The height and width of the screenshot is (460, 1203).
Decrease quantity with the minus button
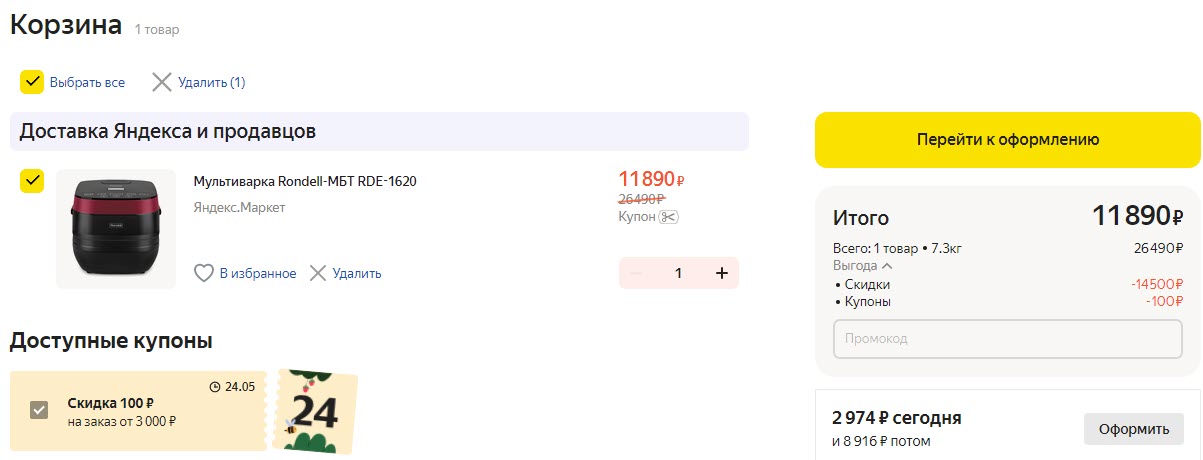(x=637, y=273)
